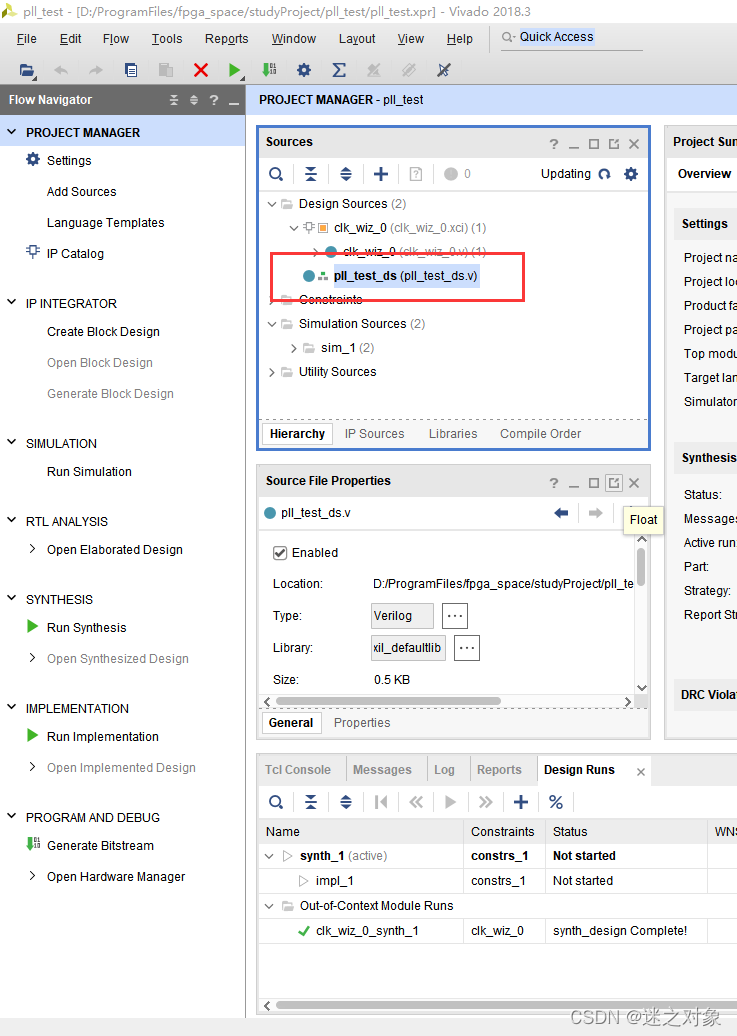Float the Source File Properties panel
The width and height of the screenshot is (737, 1036).
pos(614,483)
